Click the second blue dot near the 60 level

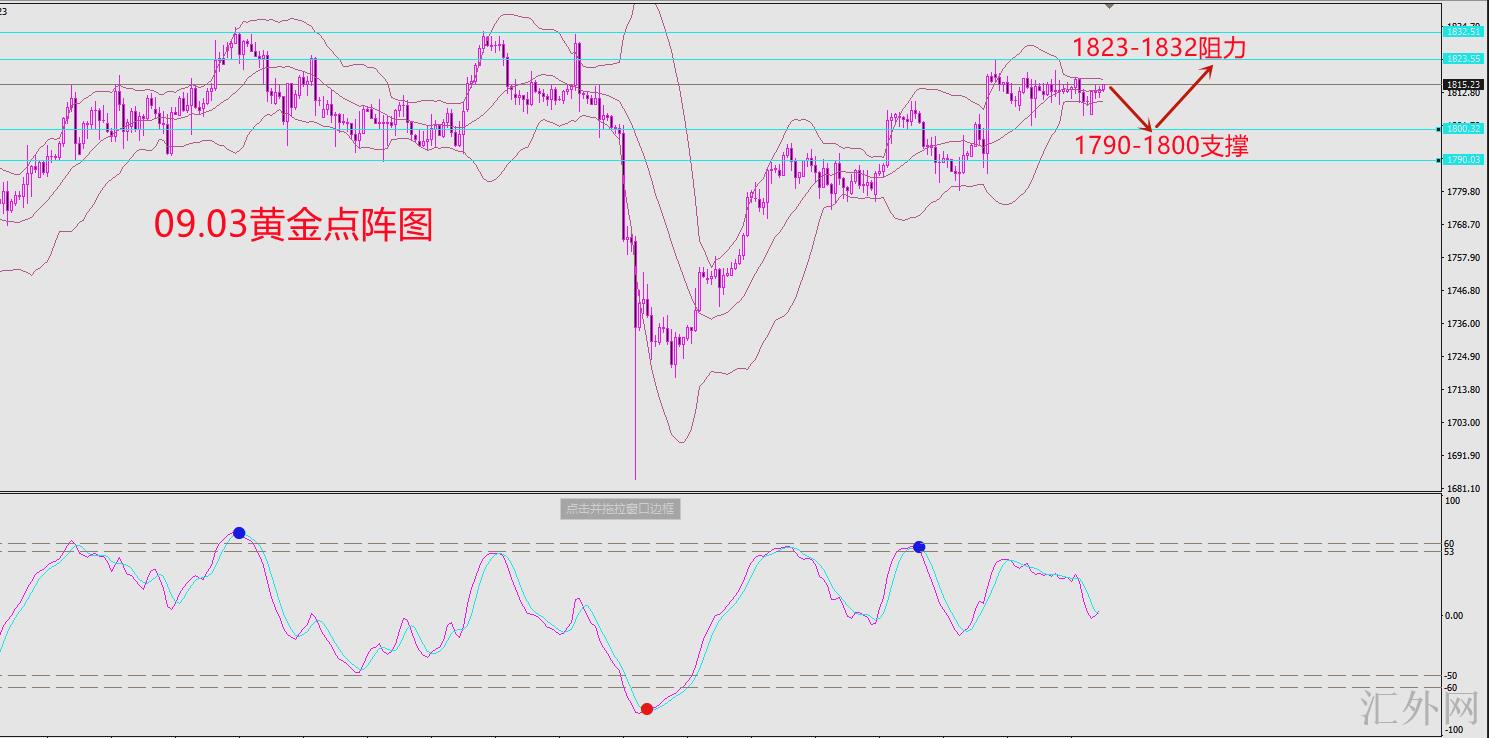pyautogui.click(x=919, y=547)
